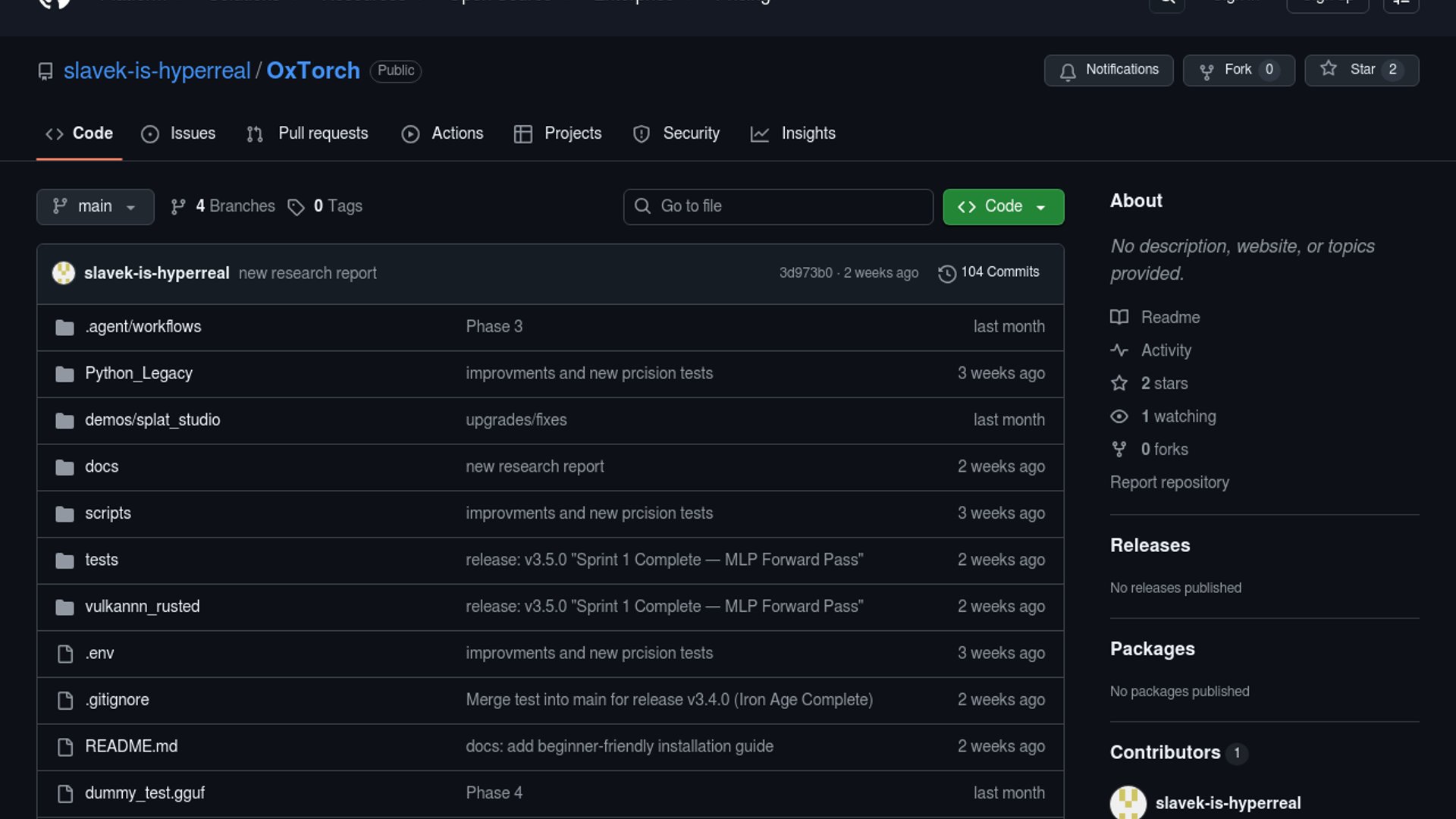Screen dimensions: 1456x819
Task: Switch to the Pull requests tab
Action: coord(308,133)
